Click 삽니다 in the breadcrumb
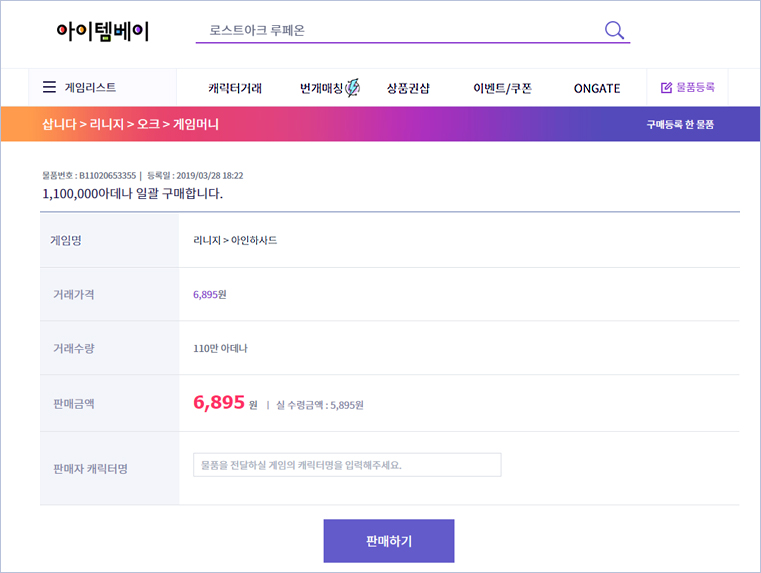The width and height of the screenshot is (761, 573). [x=59, y=124]
